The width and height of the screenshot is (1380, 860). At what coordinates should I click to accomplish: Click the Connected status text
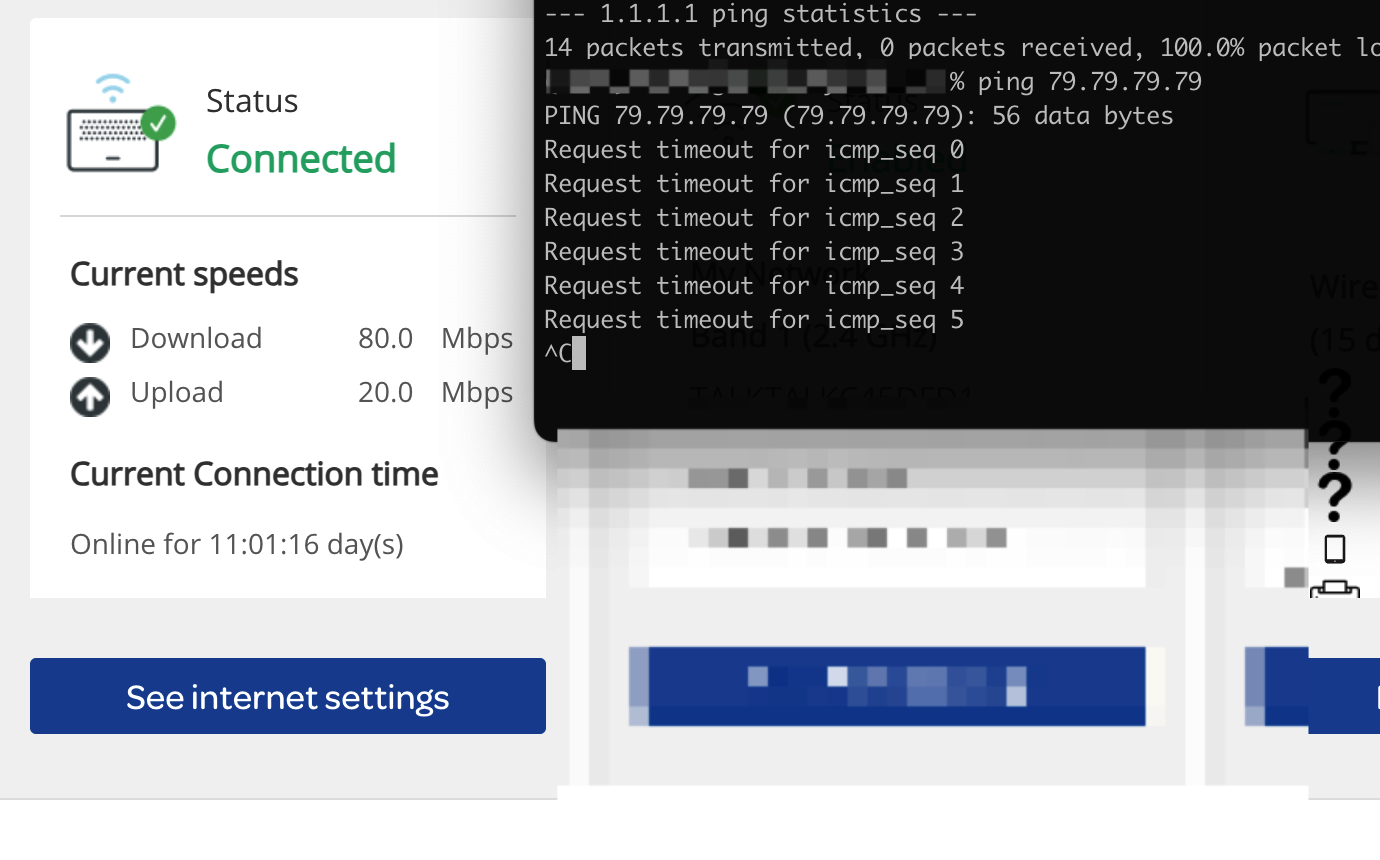point(301,158)
